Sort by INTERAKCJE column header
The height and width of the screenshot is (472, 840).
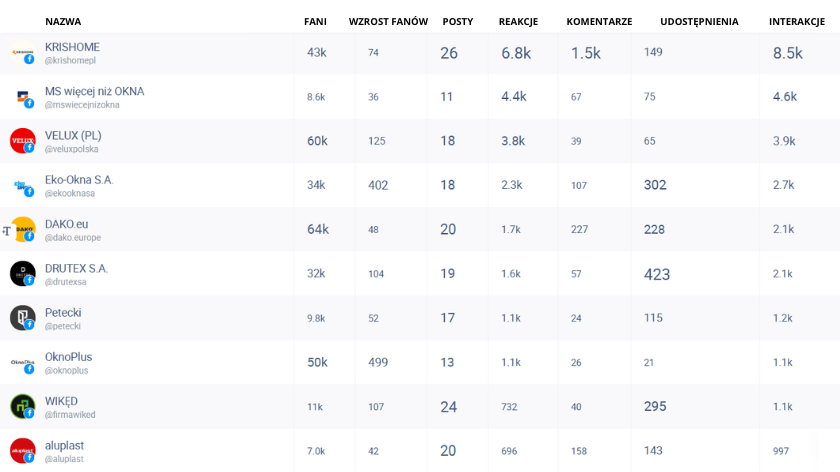[797, 21]
